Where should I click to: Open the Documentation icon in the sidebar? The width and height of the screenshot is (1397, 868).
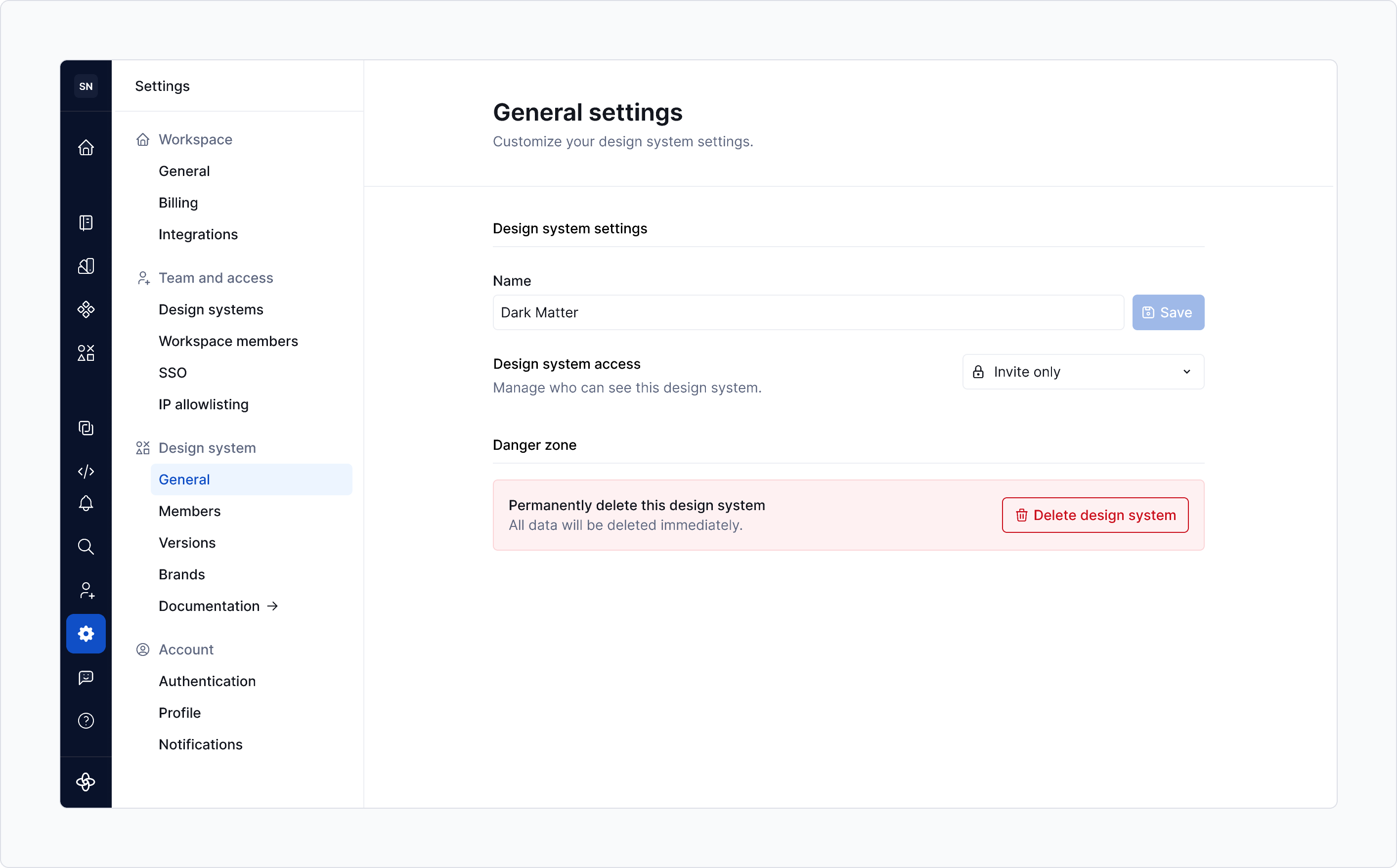tap(86, 223)
